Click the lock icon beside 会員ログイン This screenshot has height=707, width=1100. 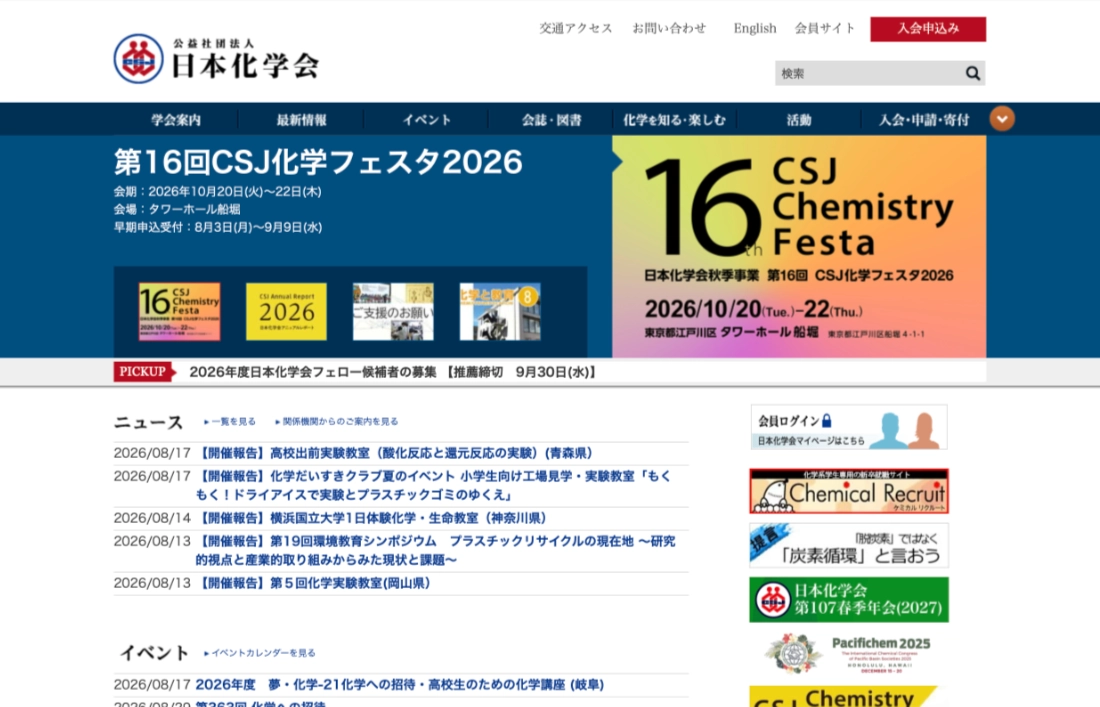(827, 421)
